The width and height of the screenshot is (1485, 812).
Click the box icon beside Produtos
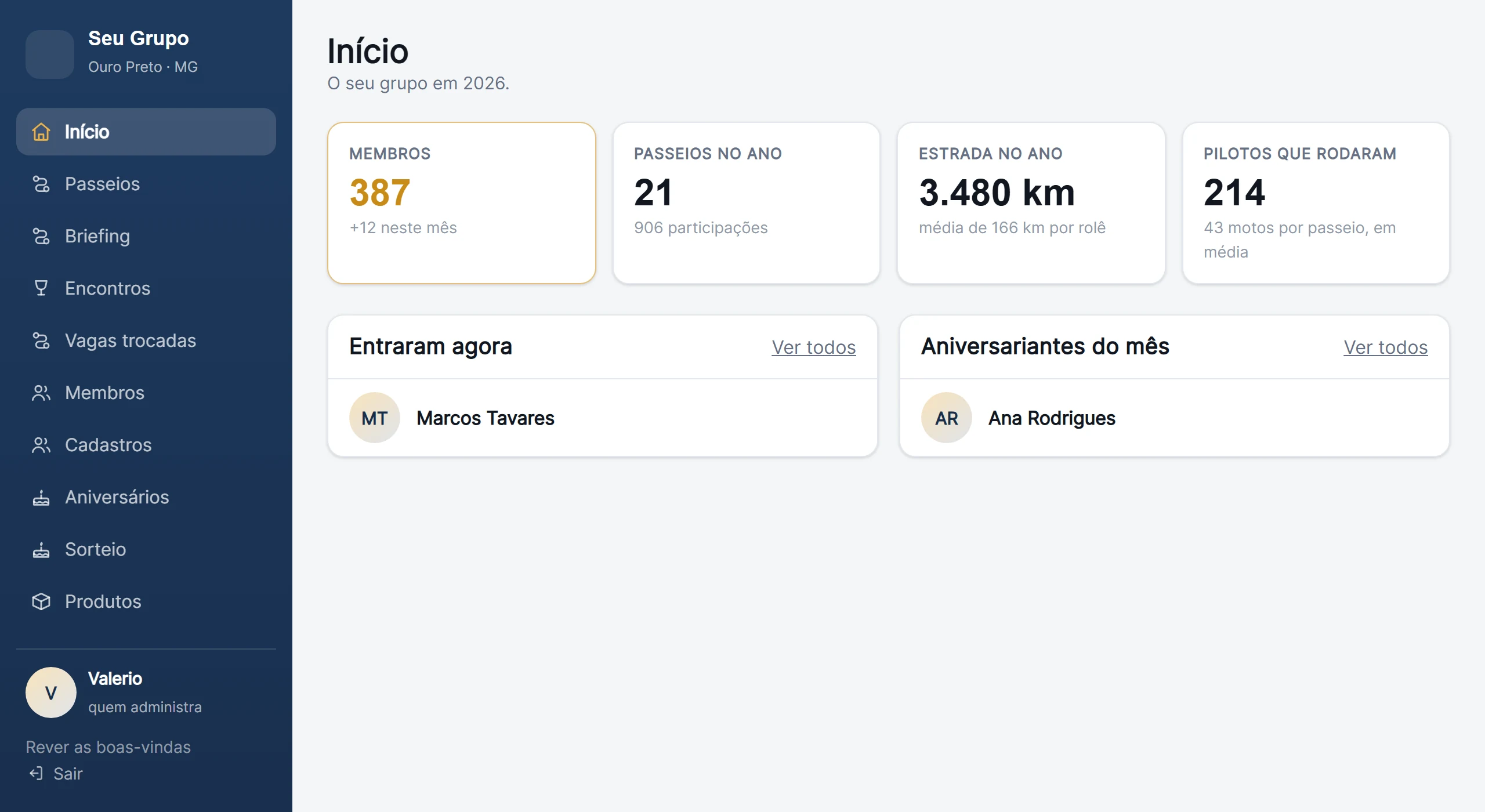[41, 601]
